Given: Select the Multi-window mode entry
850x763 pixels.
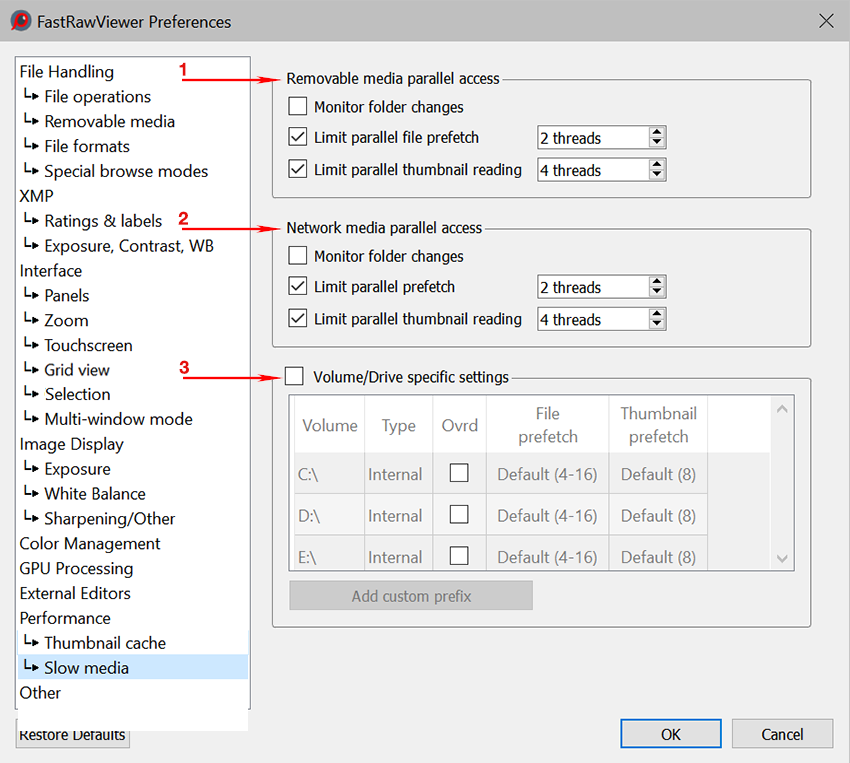Looking at the screenshot, I should pyautogui.click(x=118, y=419).
